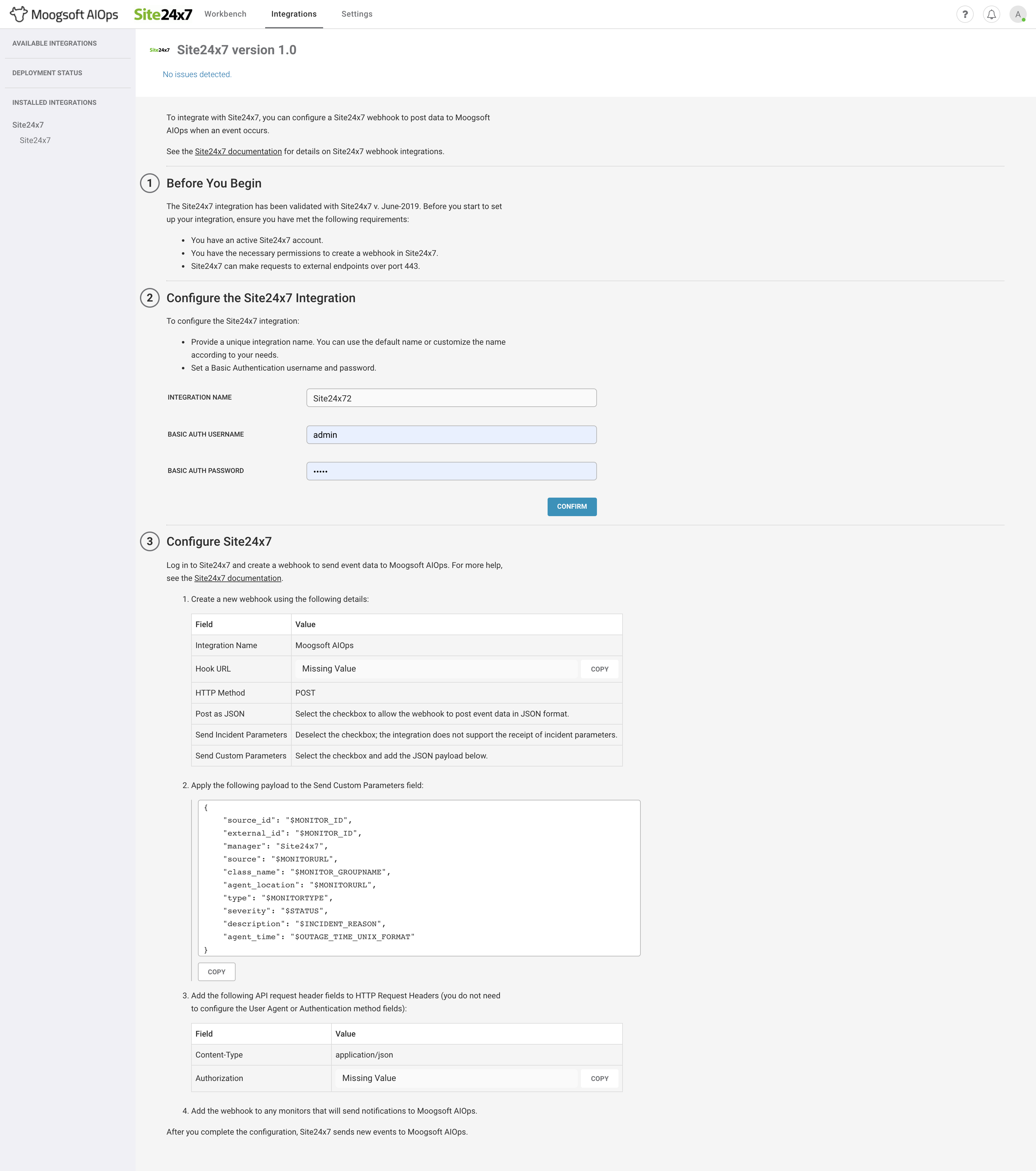Switch to the Settings tab
Screen dimensions: 1036x1171
tap(356, 14)
